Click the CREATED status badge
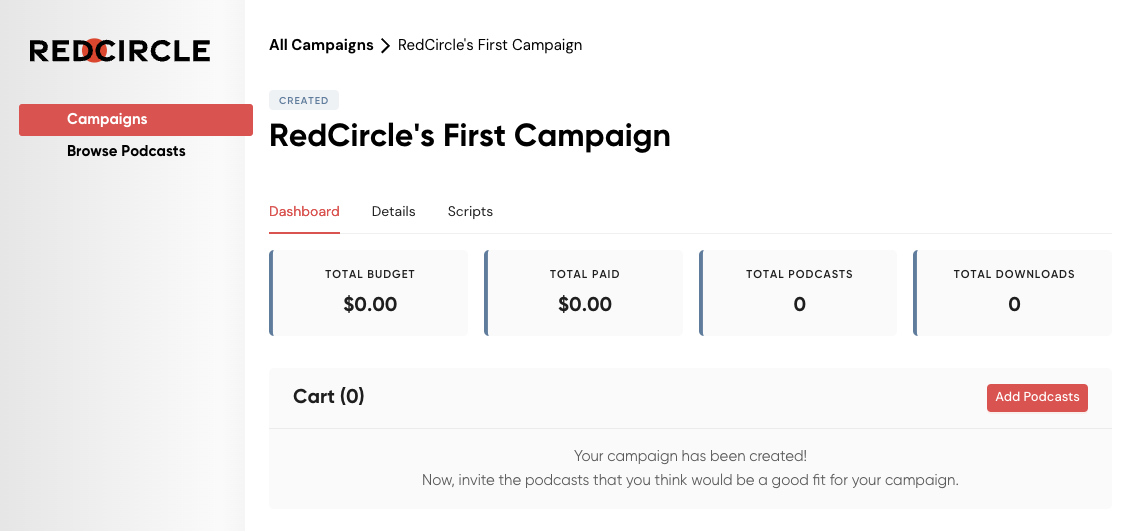The width and height of the screenshot is (1127, 531). coord(304,101)
